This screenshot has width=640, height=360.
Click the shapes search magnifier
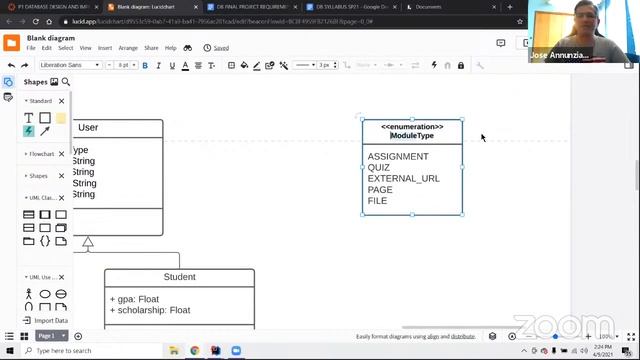pyautogui.click(x=66, y=82)
